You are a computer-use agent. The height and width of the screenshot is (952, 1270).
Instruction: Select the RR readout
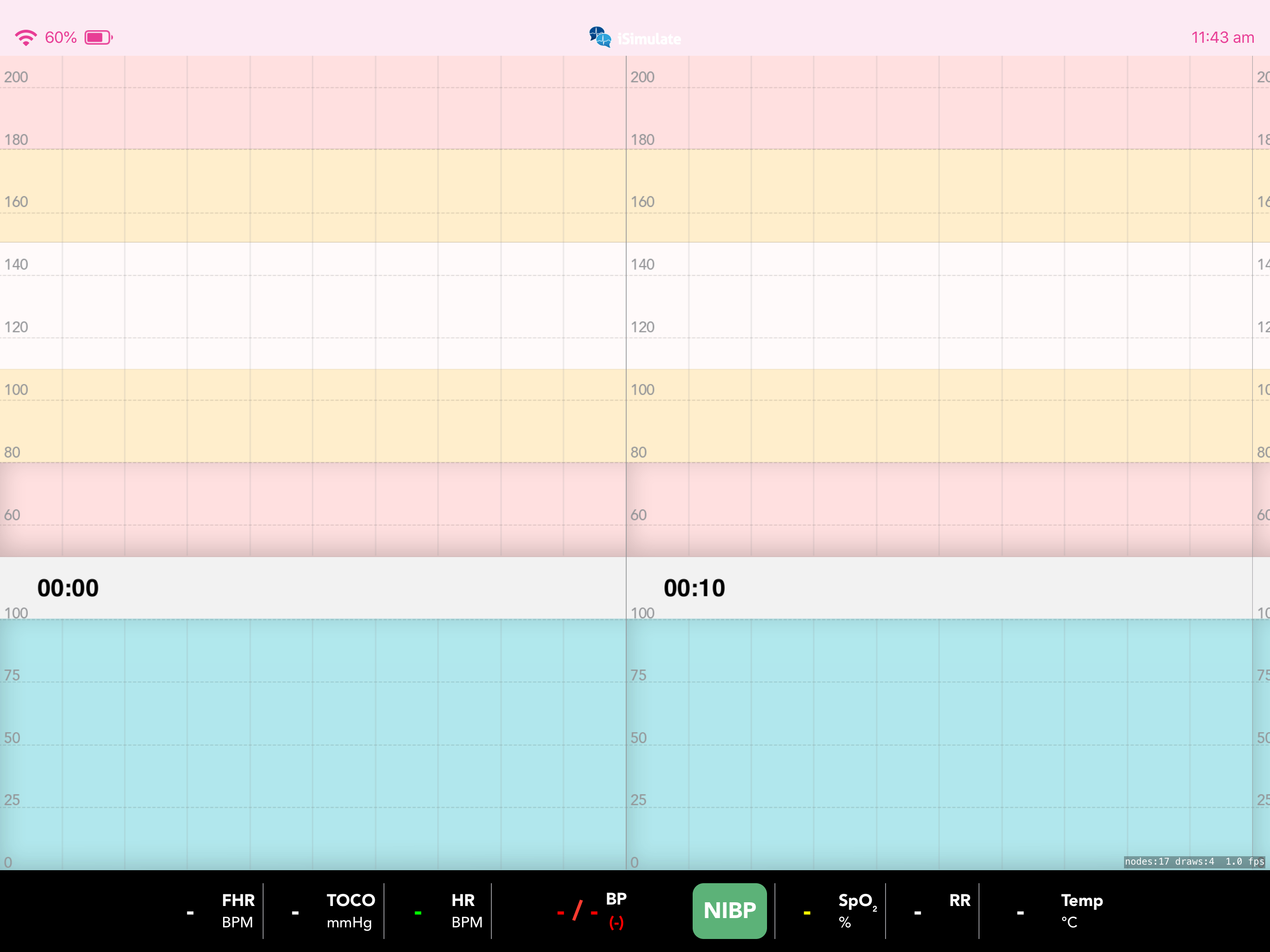(x=959, y=901)
